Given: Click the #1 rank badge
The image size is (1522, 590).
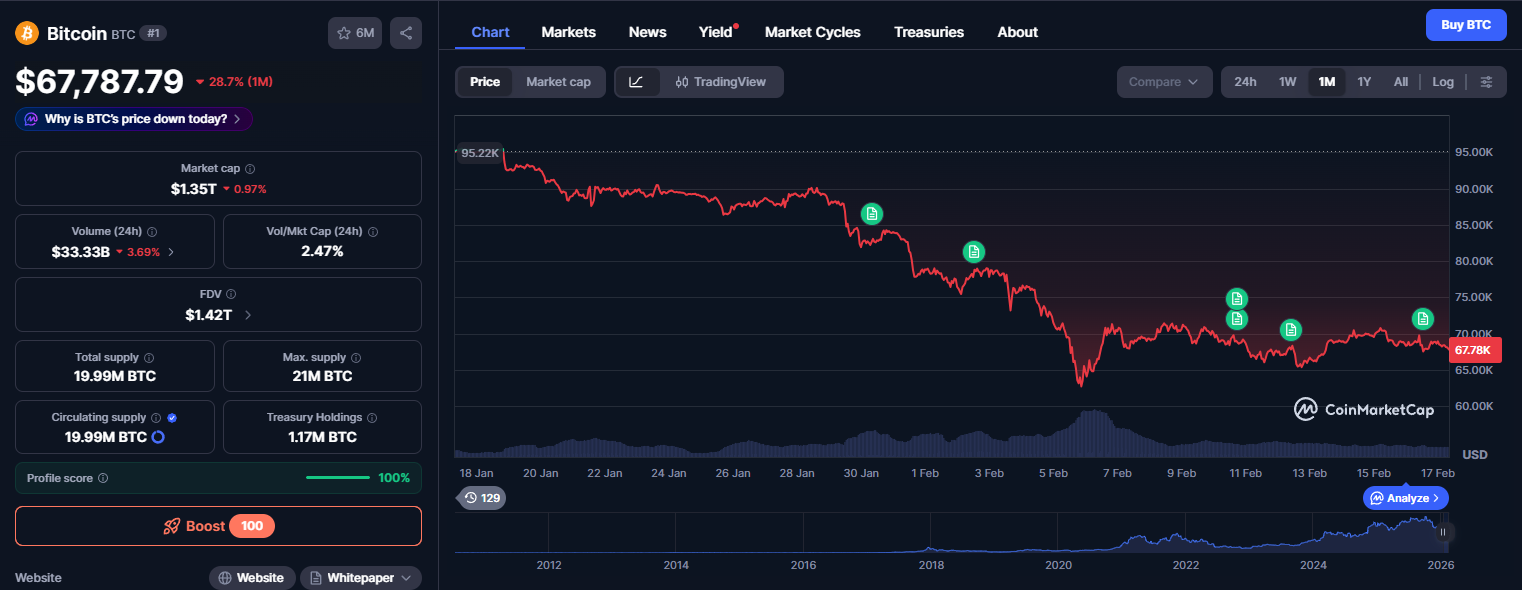Looking at the screenshot, I should click(153, 33).
